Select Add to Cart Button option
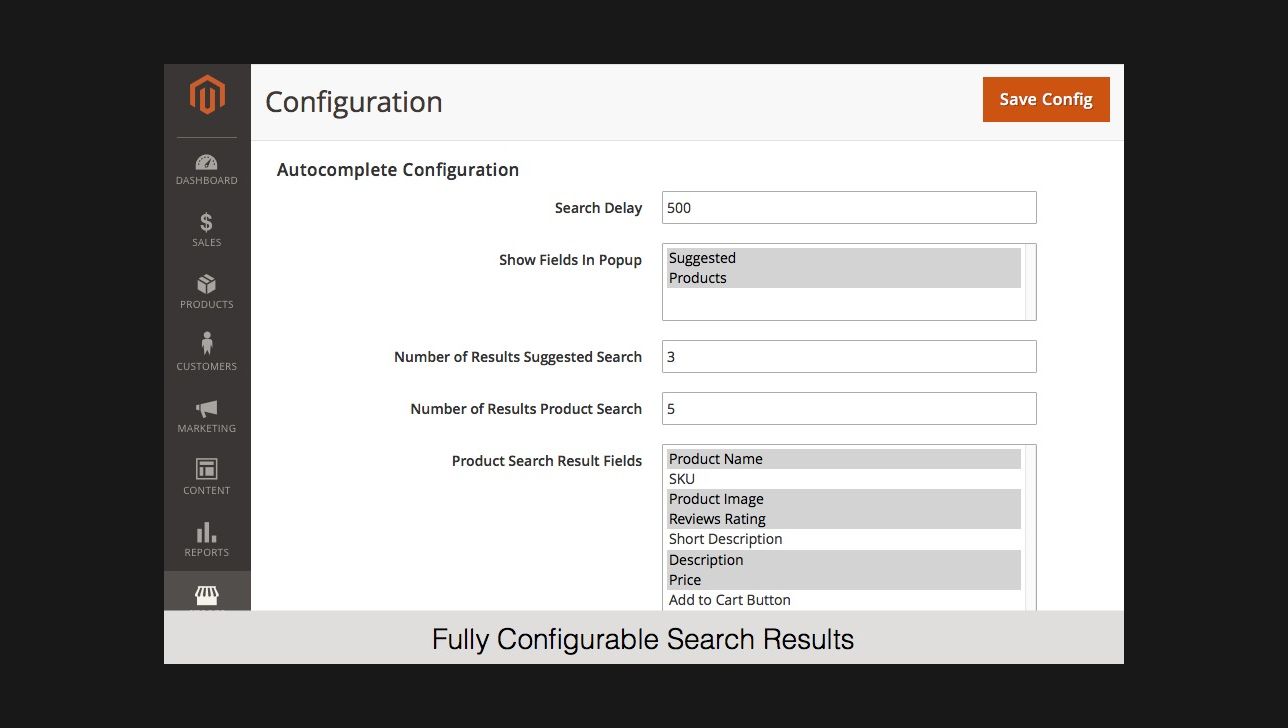Image resolution: width=1288 pixels, height=728 pixels. tap(729, 600)
